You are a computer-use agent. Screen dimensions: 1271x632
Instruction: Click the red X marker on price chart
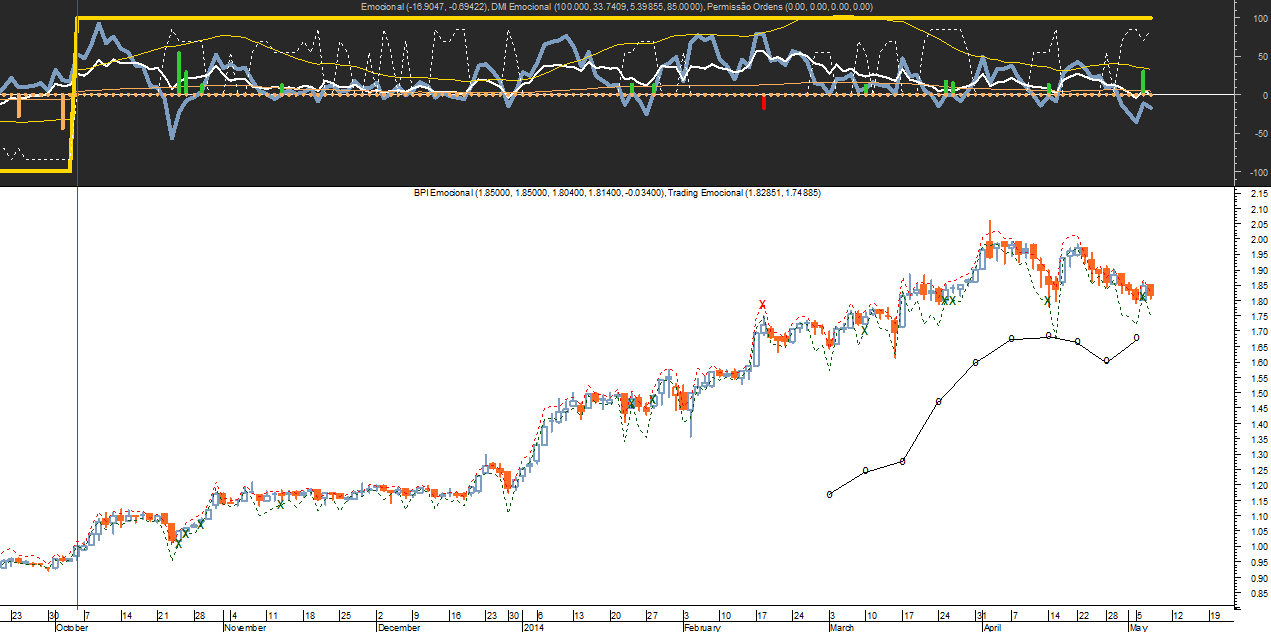tap(763, 304)
